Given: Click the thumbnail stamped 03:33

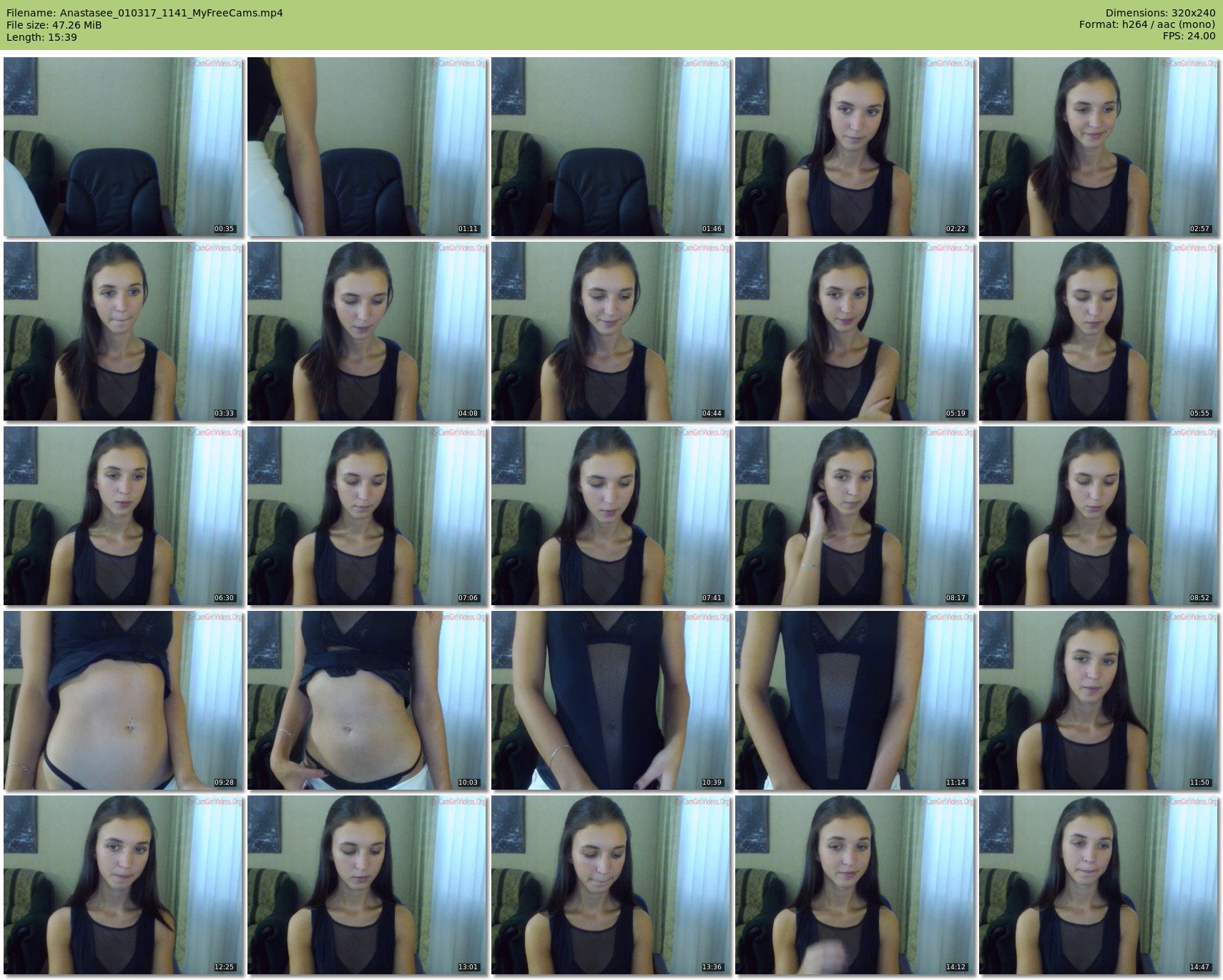Looking at the screenshot, I should point(123,331).
